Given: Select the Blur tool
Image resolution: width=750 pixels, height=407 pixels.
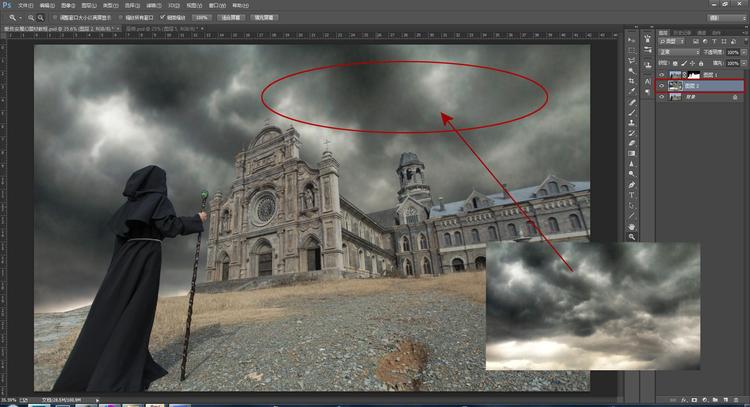Looking at the screenshot, I should click(x=632, y=164).
